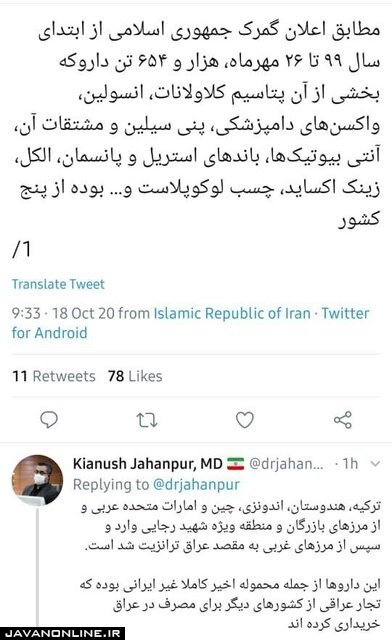The image size is (392, 640).
Task: Open the Islamic Republic of Iran location link
Action: click(x=232, y=313)
